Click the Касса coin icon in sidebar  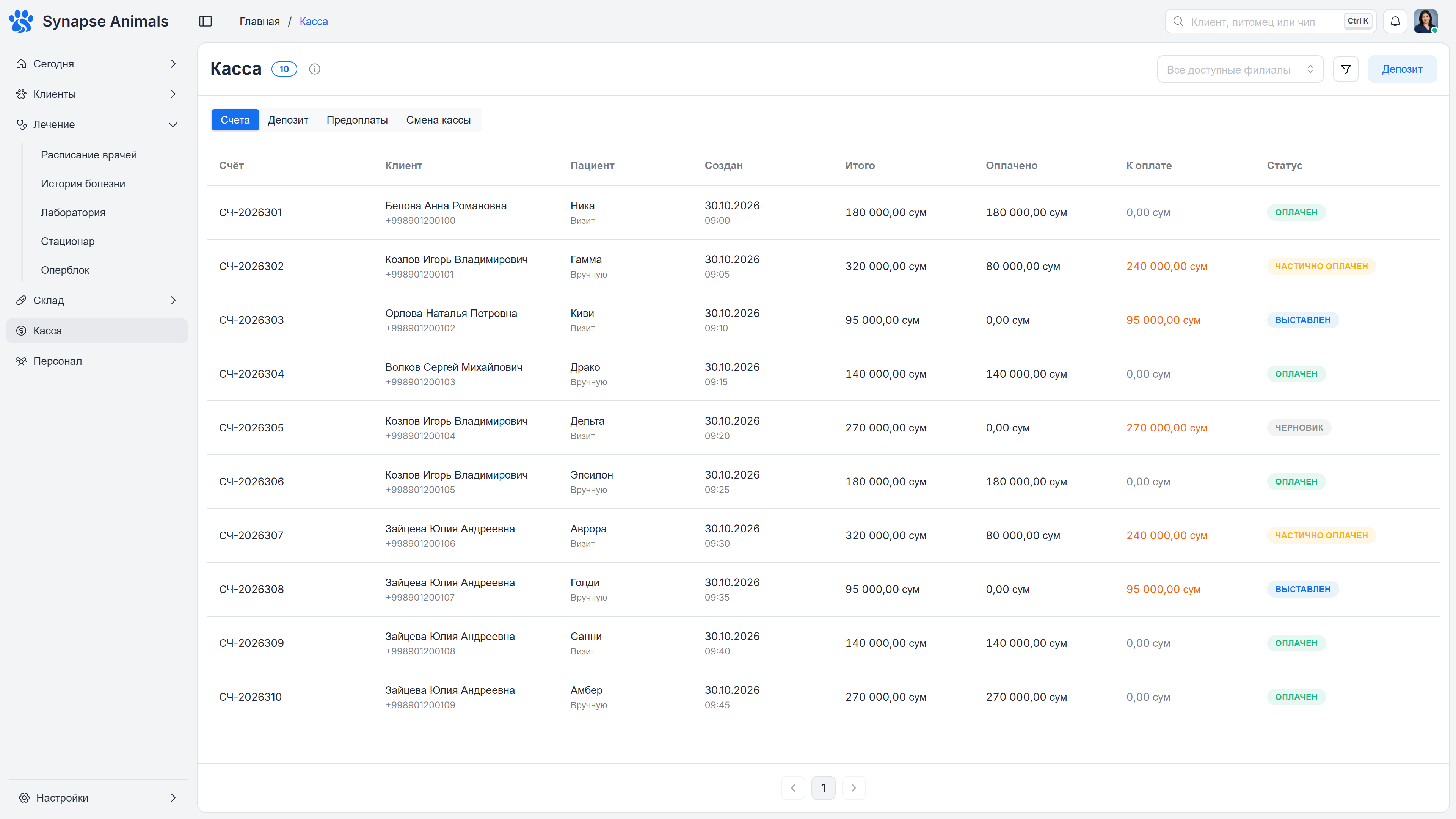point(22,331)
